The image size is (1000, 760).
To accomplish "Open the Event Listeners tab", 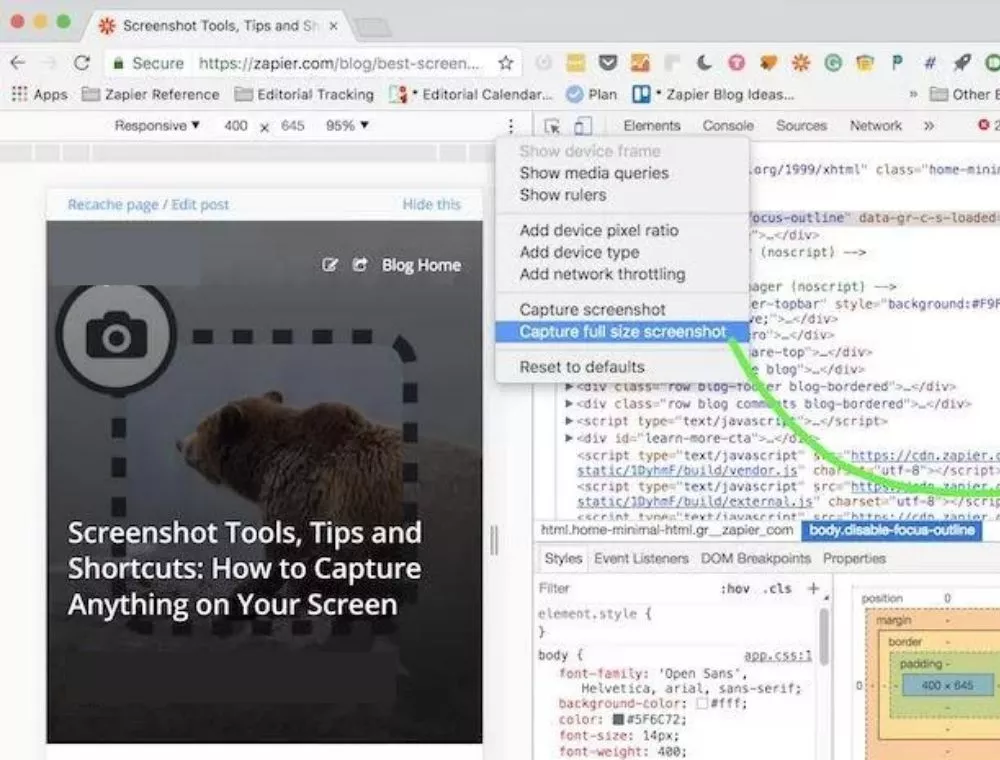I will pyautogui.click(x=641, y=559).
